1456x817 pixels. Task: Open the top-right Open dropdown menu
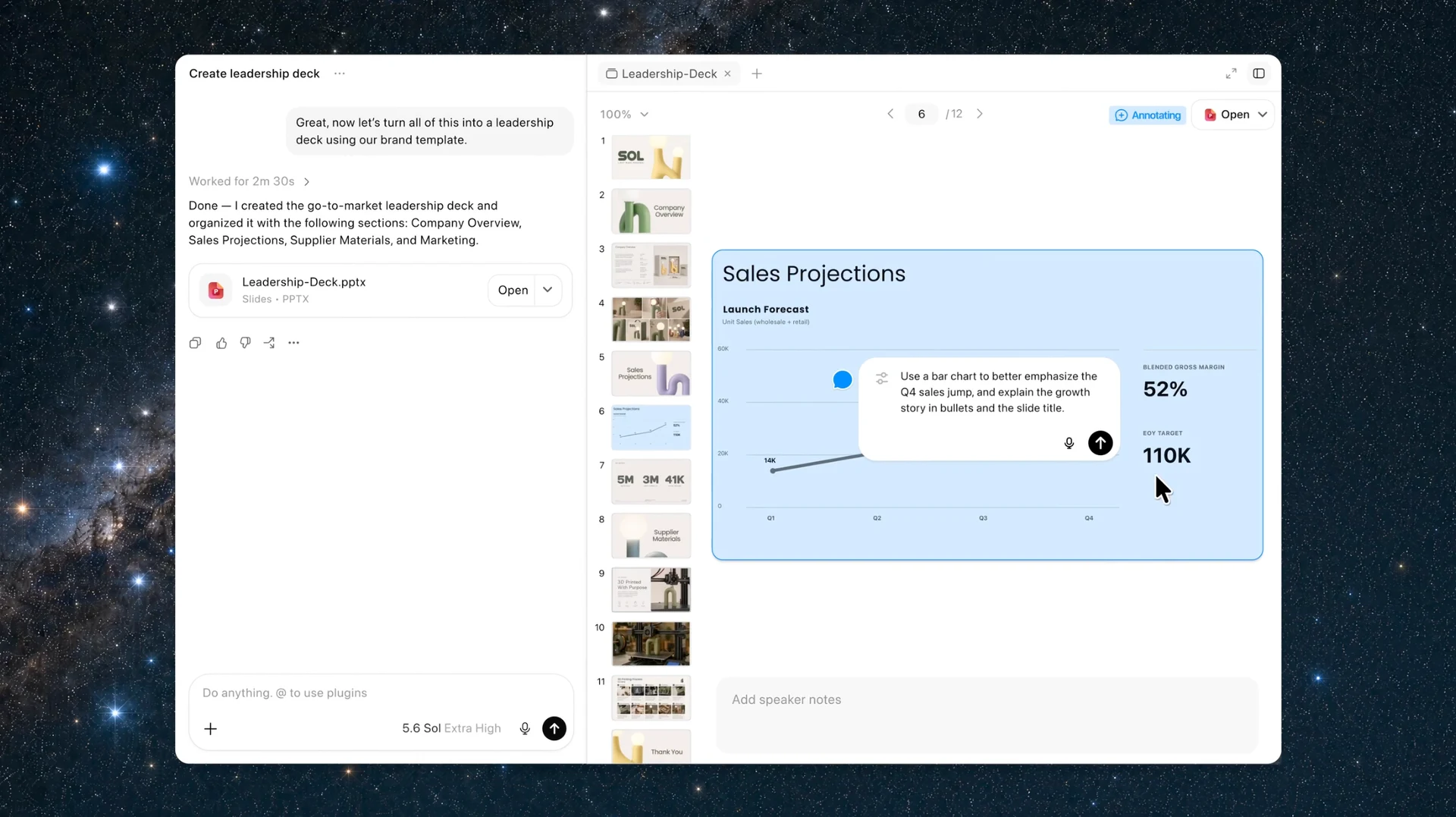(x=1263, y=115)
